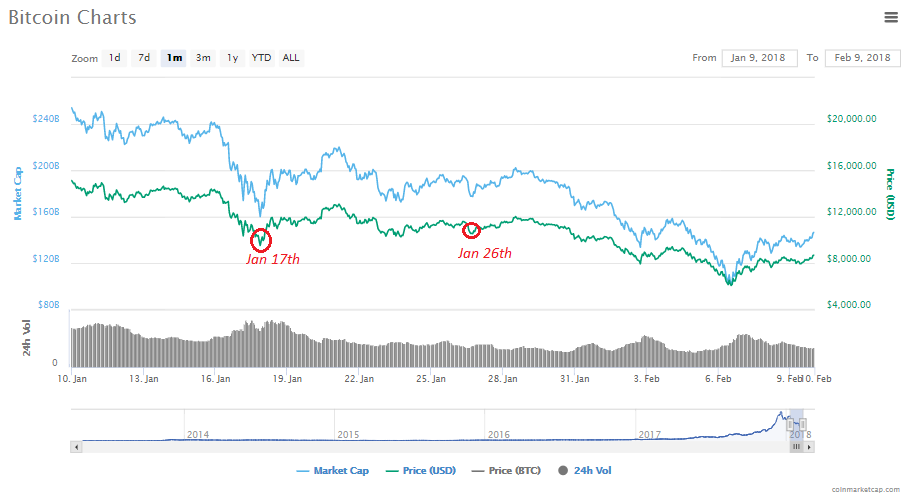Click the 28. Jan x-axis label
912x496 pixels.
pyautogui.click(x=503, y=379)
